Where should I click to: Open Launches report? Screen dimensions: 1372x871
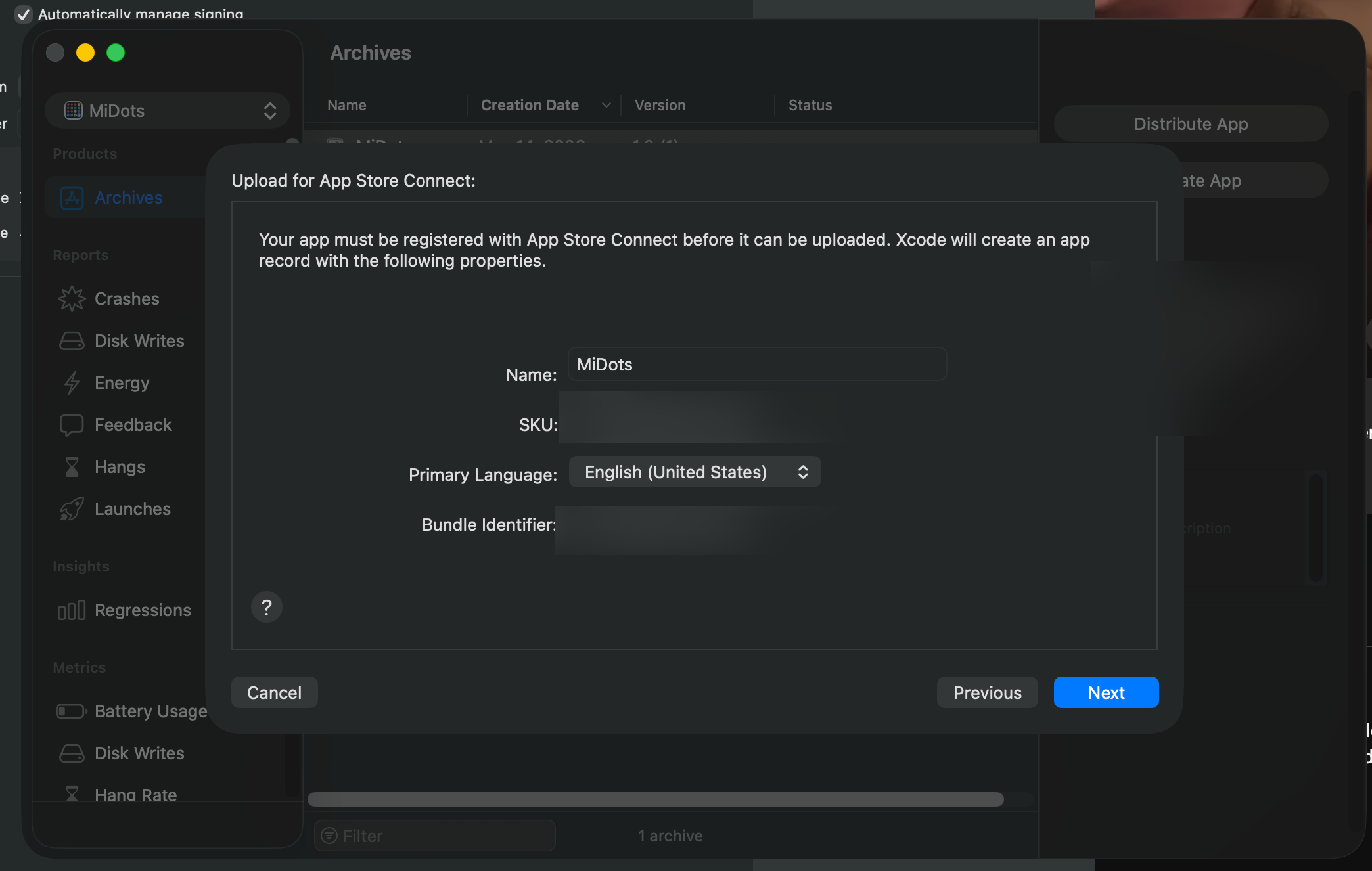(x=133, y=508)
